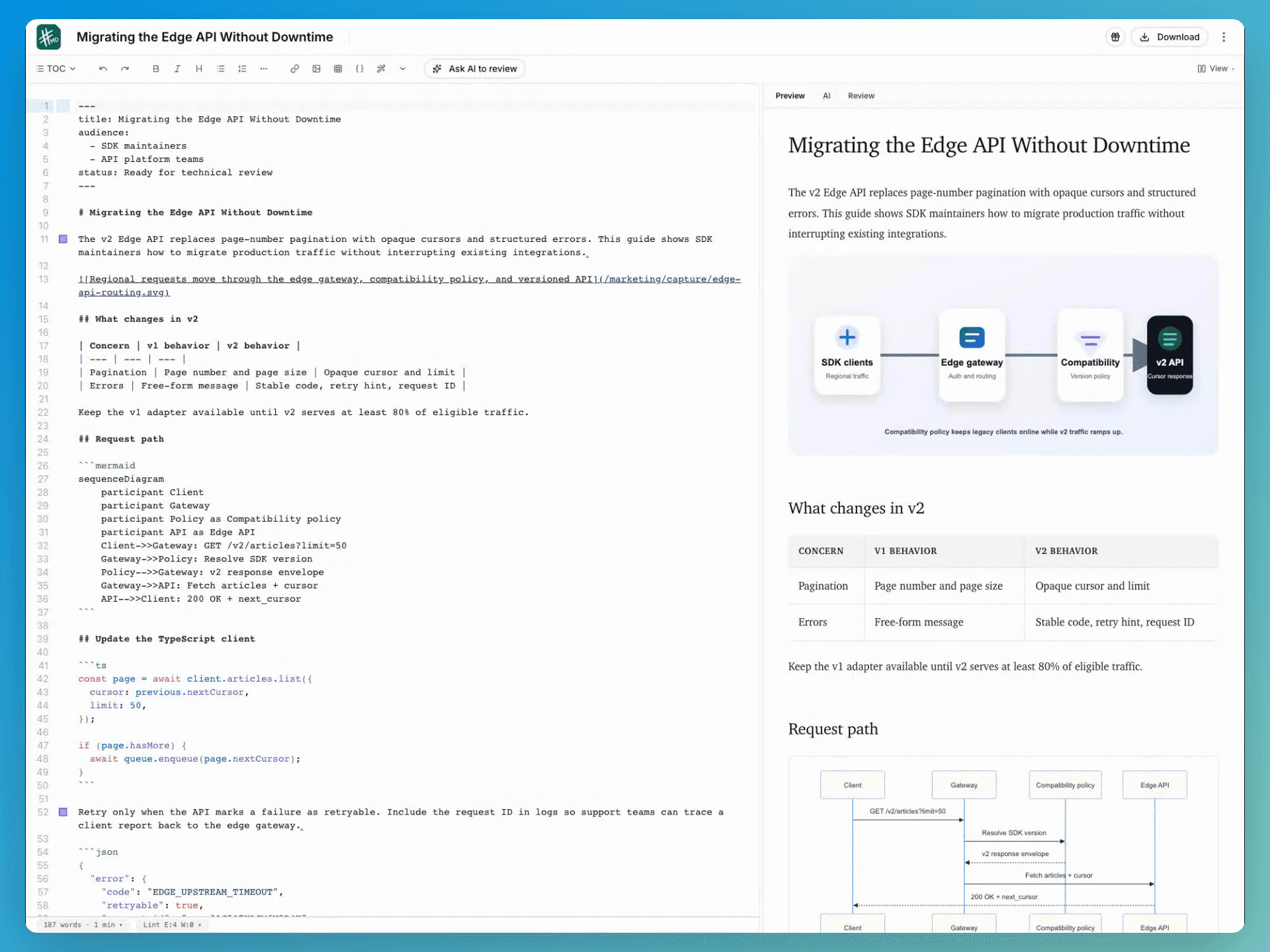This screenshot has width=1270, height=952.
Task: Insert an image
Action: (316, 69)
